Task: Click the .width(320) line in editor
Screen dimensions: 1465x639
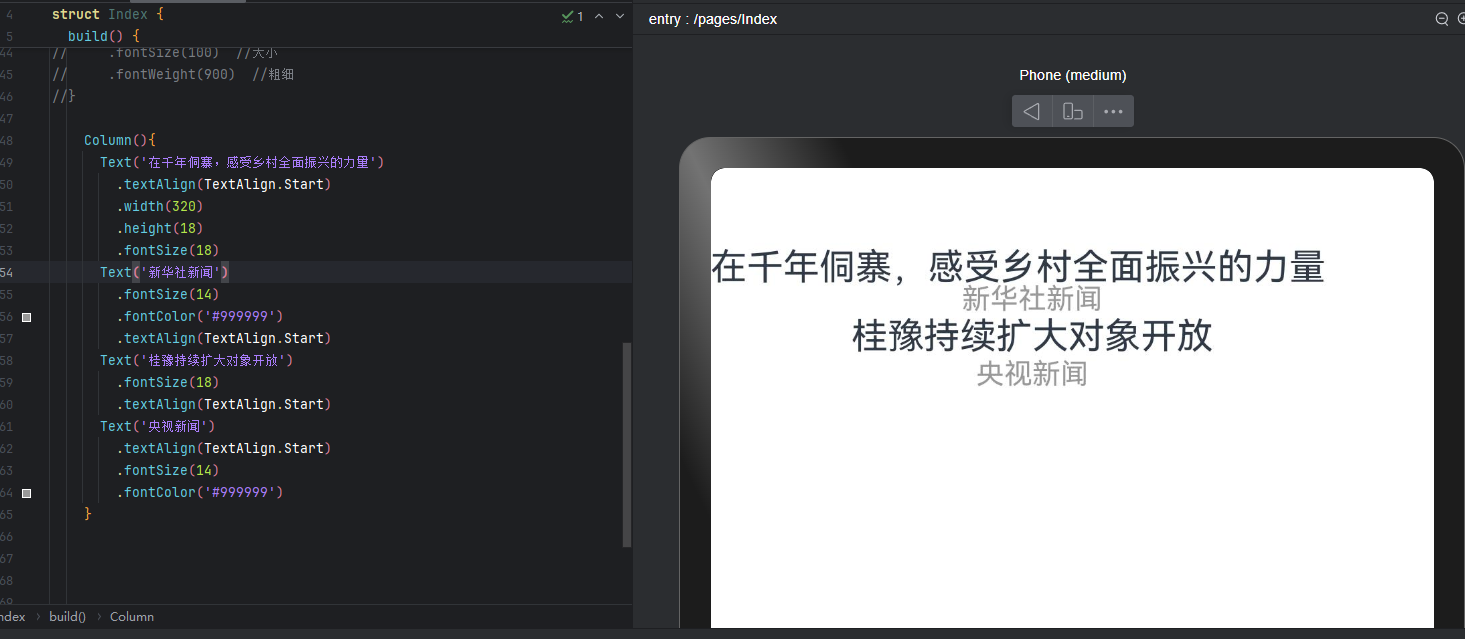Action: pos(160,206)
